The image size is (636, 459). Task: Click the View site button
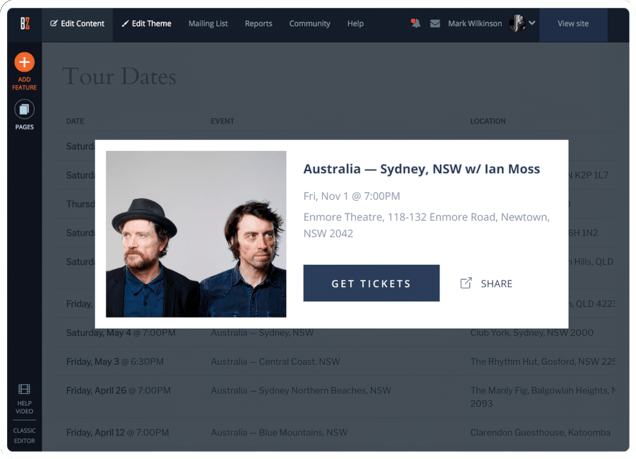(573, 23)
